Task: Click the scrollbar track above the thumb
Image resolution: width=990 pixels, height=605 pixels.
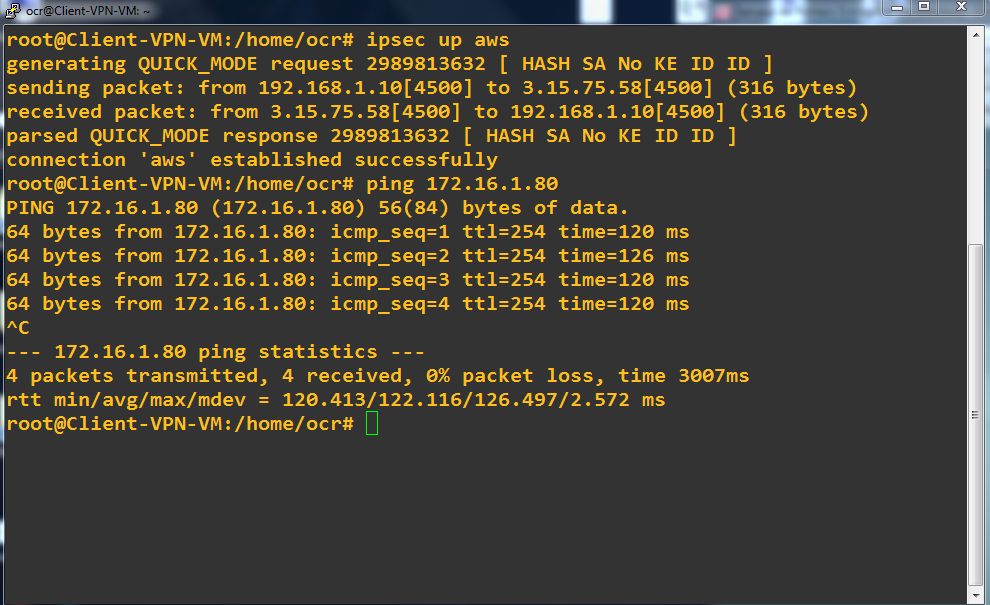Action: [x=975, y=140]
